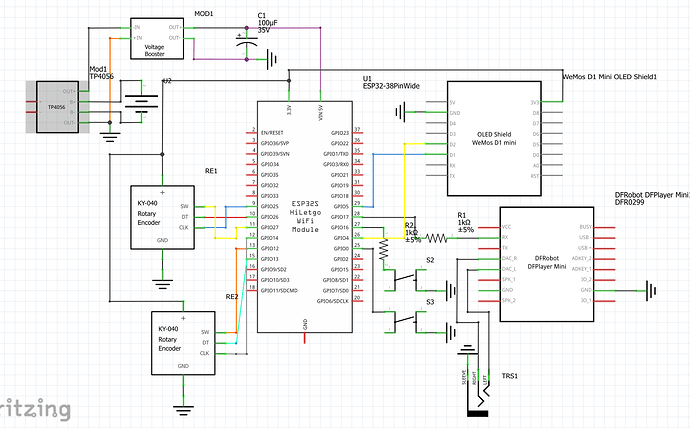Select the vertical resistor R2 symbol
Image resolution: width=690 pixels, height=428 pixels.
pos(384,249)
